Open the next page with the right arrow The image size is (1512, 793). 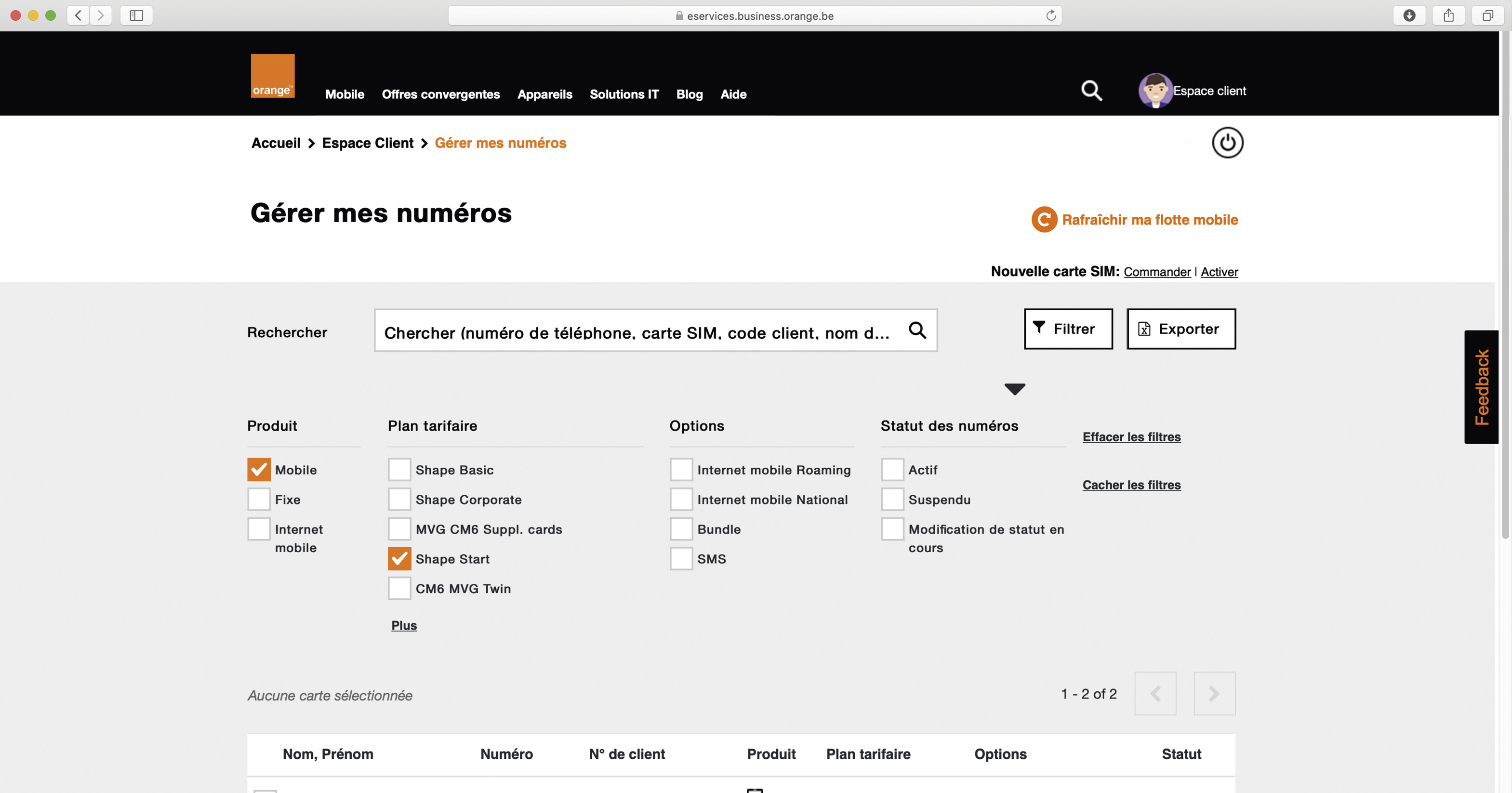click(x=1214, y=693)
